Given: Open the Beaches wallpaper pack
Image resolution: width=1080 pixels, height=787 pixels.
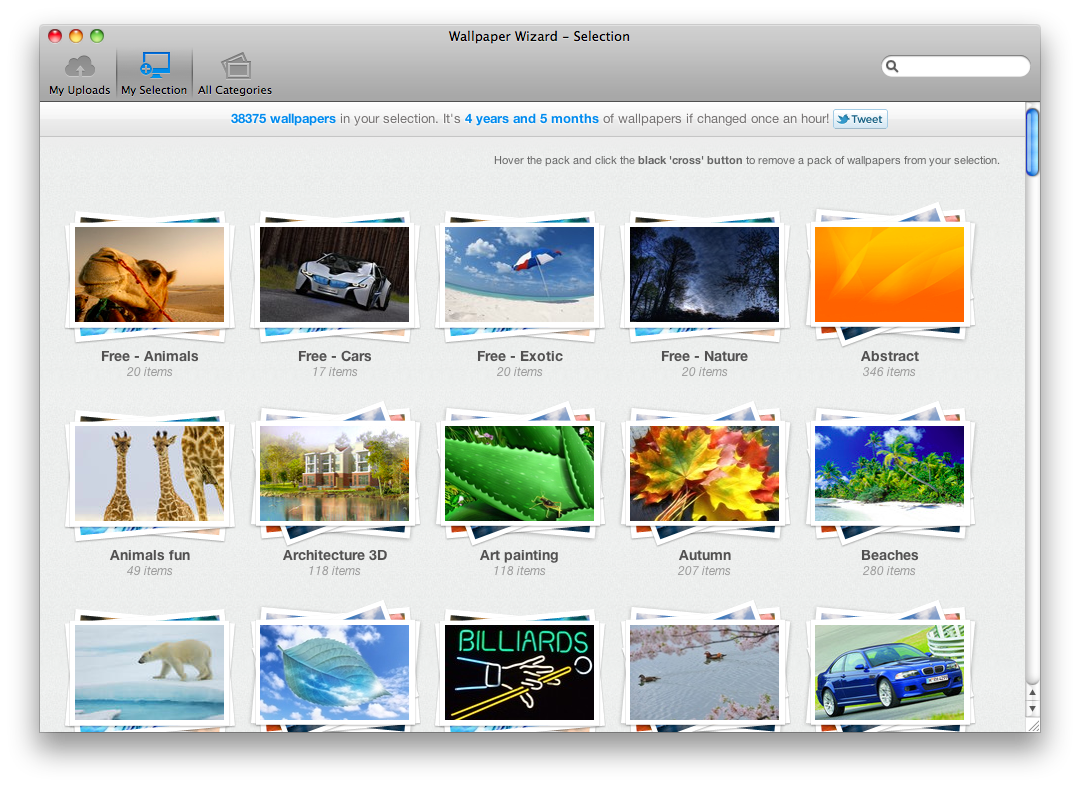Looking at the screenshot, I should tap(889, 473).
